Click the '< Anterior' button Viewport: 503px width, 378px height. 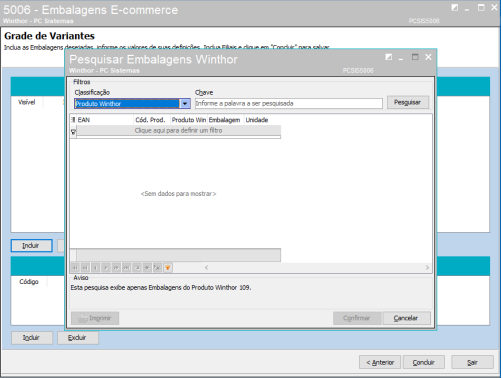tap(380, 362)
